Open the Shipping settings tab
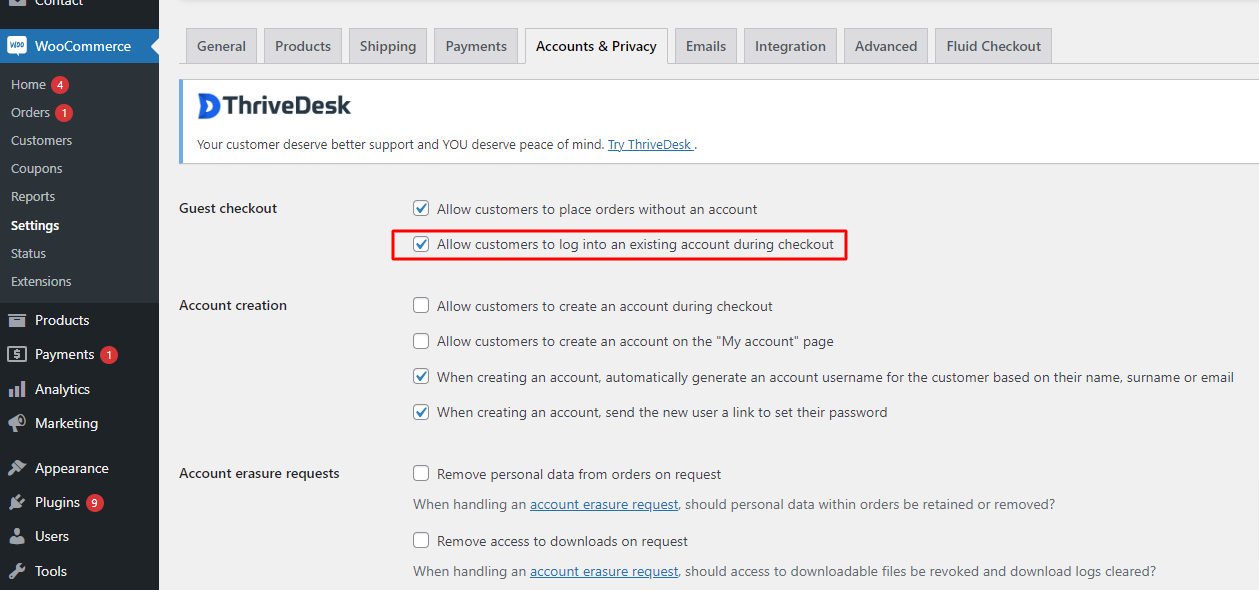 pyautogui.click(x=387, y=45)
